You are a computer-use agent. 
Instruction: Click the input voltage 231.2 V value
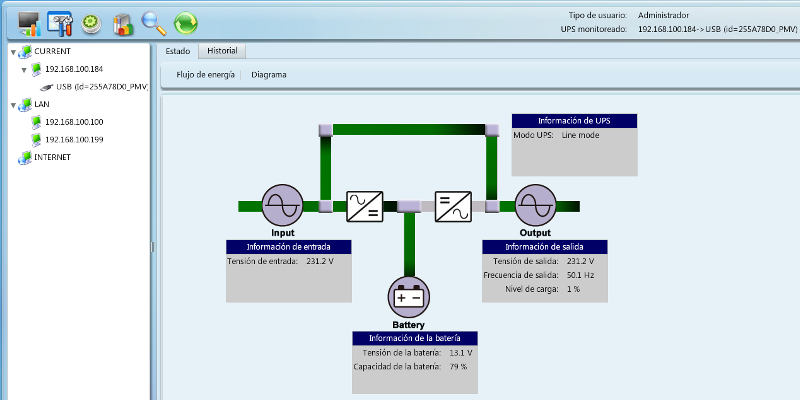point(320,261)
